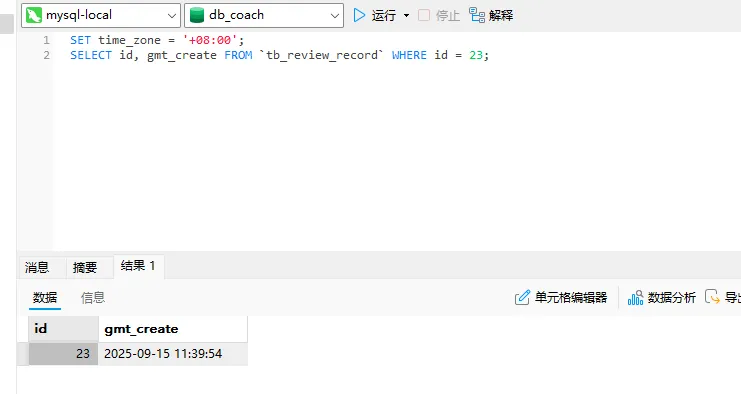Click the Explain query plan icon
The width and height of the screenshot is (741, 394).
tap(477, 15)
